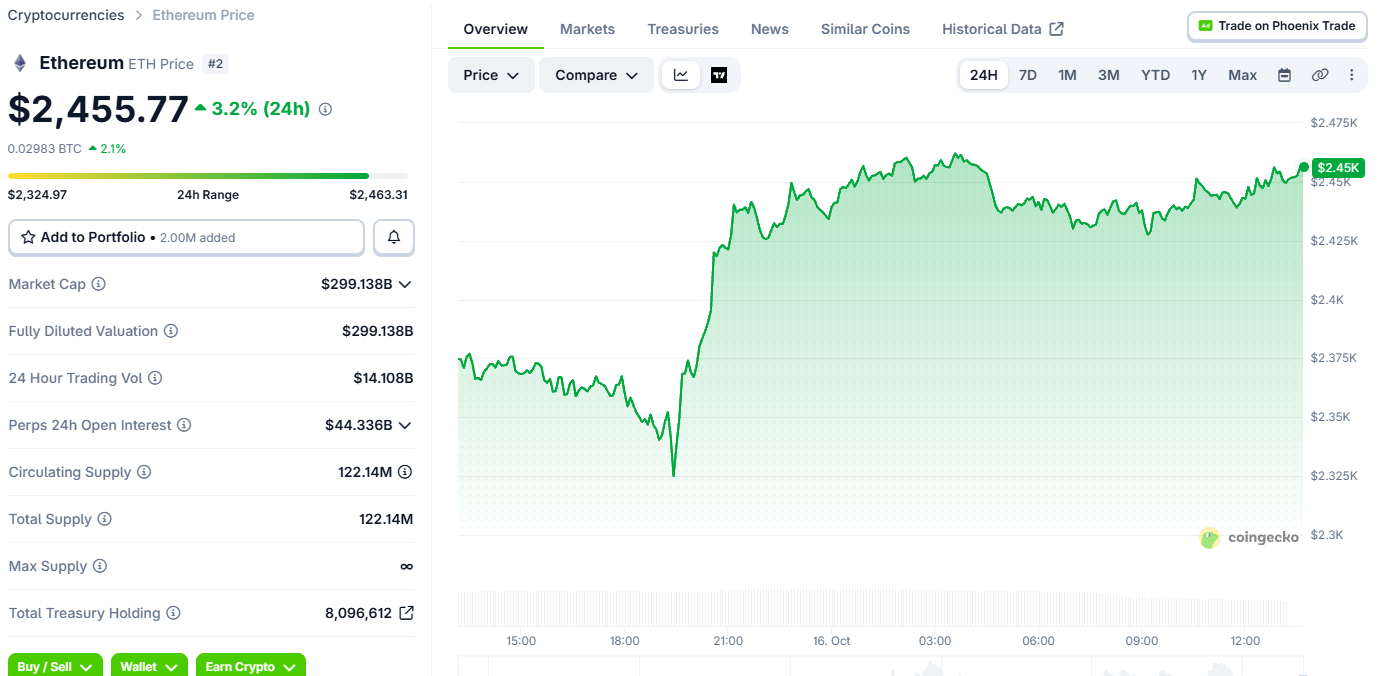Image resolution: width=1383 pixels, height=676 pixels.
Task: Click info icon next to Total Treasury Holding
Action: (173, 613)
